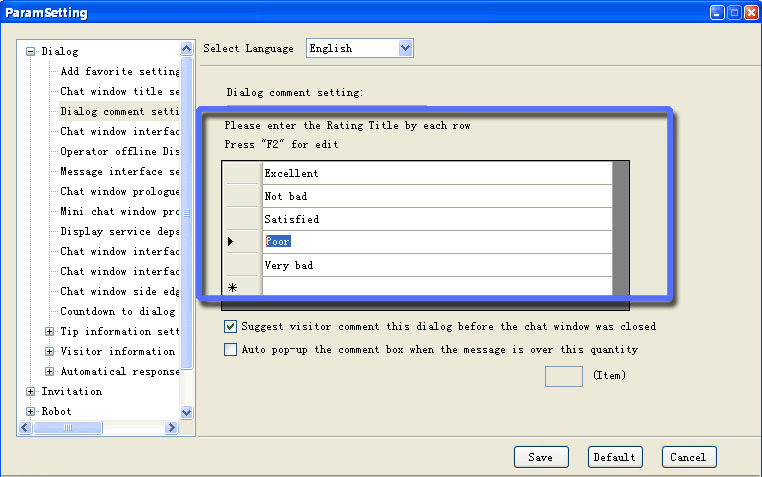Click the Cancel button
The width and height of the screenshot is (762, 477).
tap(689, 457)
